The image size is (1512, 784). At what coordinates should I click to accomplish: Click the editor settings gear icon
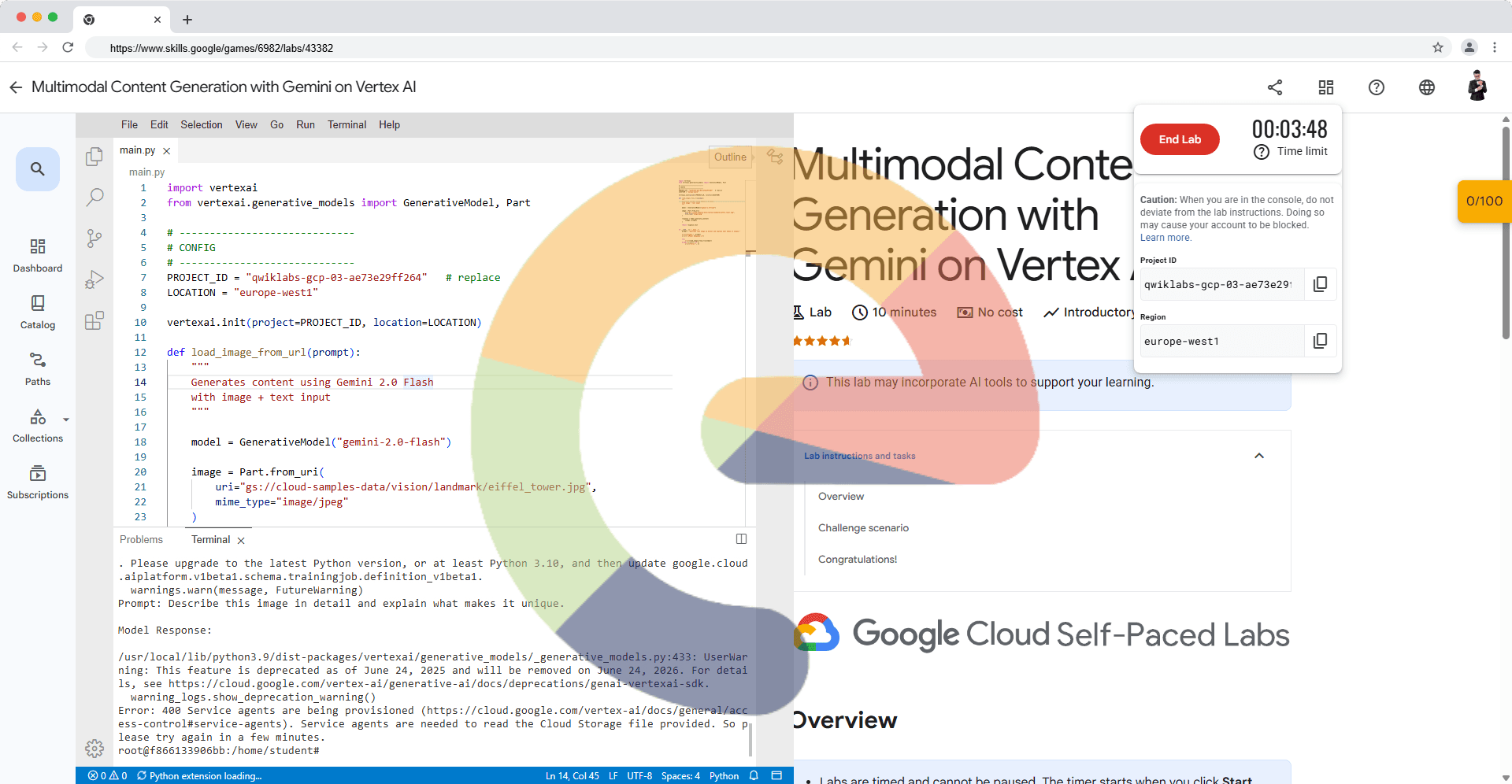94,748
